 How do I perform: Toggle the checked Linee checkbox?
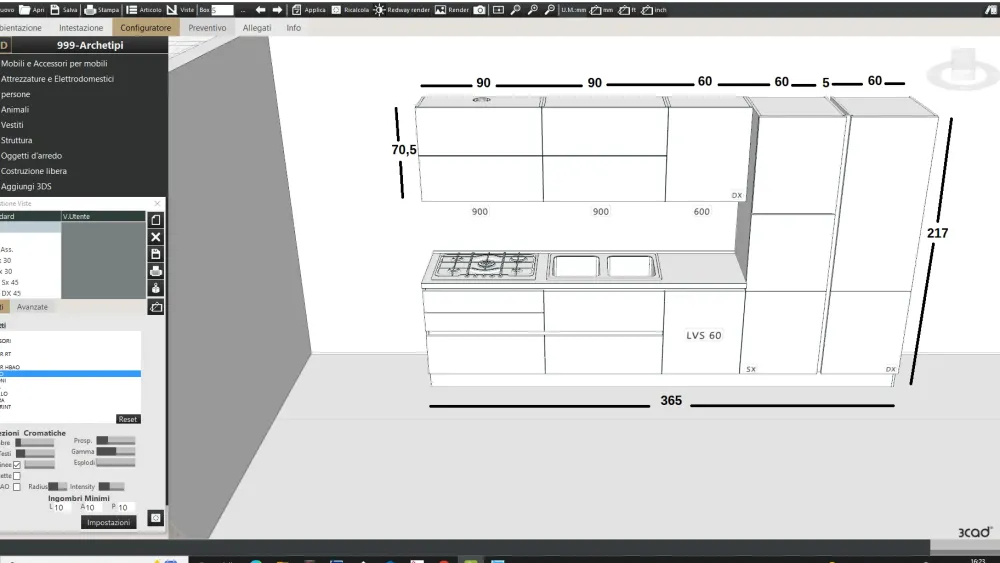[17, 464]
